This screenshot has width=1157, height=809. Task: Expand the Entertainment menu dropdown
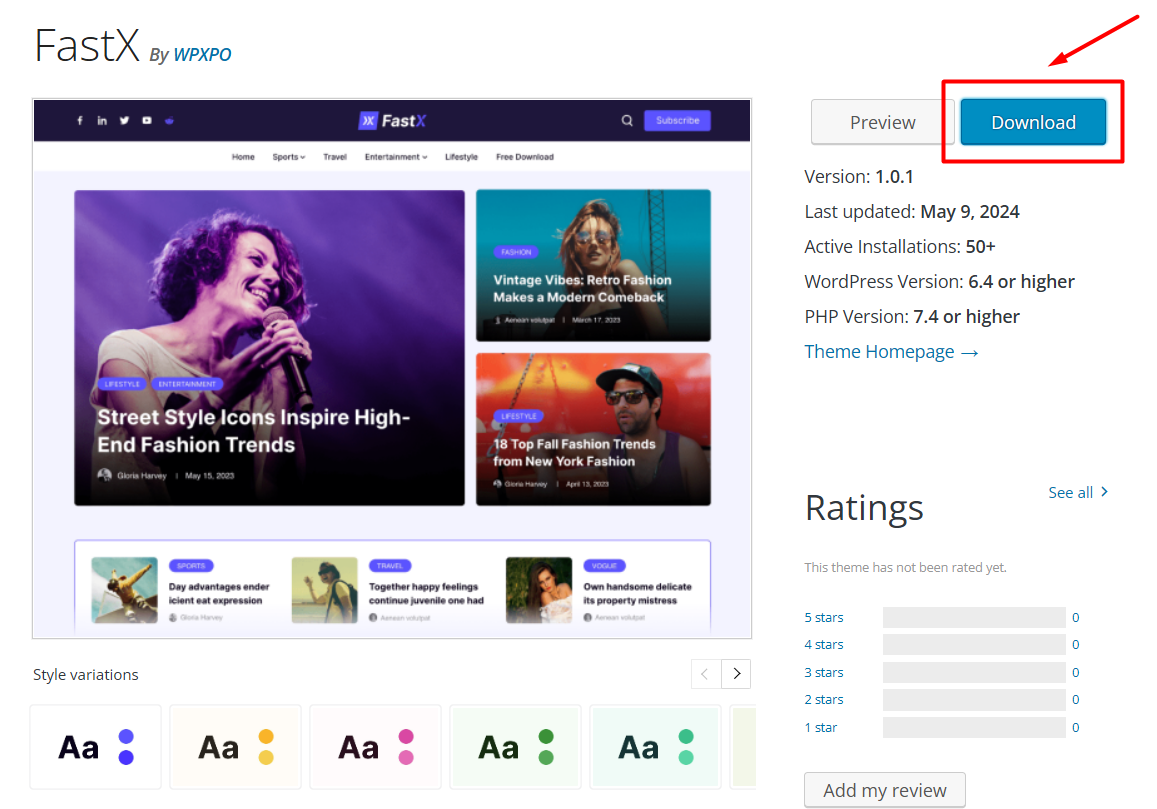pyautogui.click(x=396, y=156)
